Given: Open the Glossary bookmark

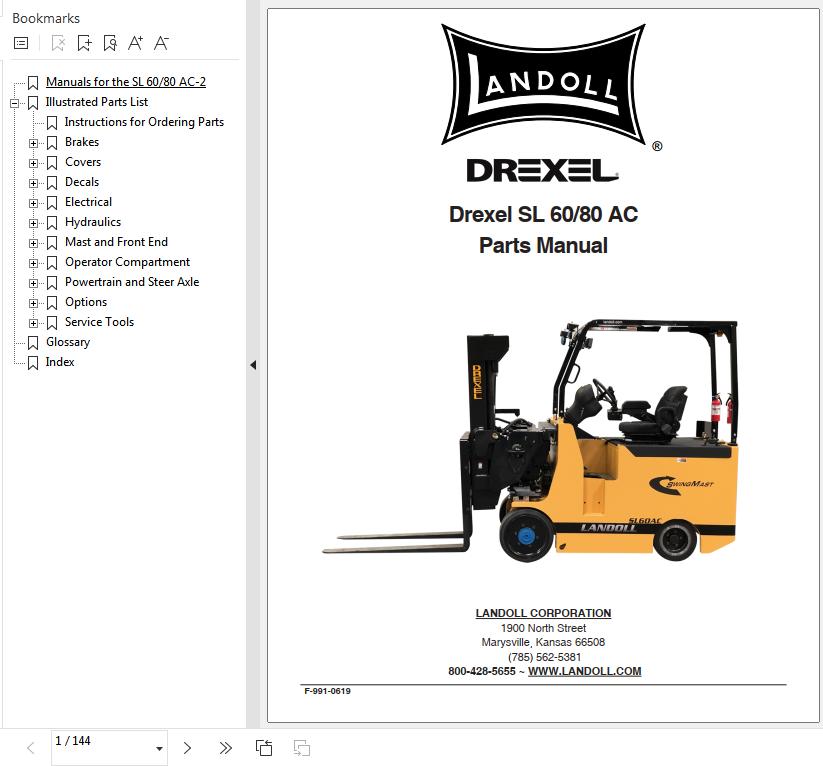Looking at the screenshot, I should [x=68, y=342].
